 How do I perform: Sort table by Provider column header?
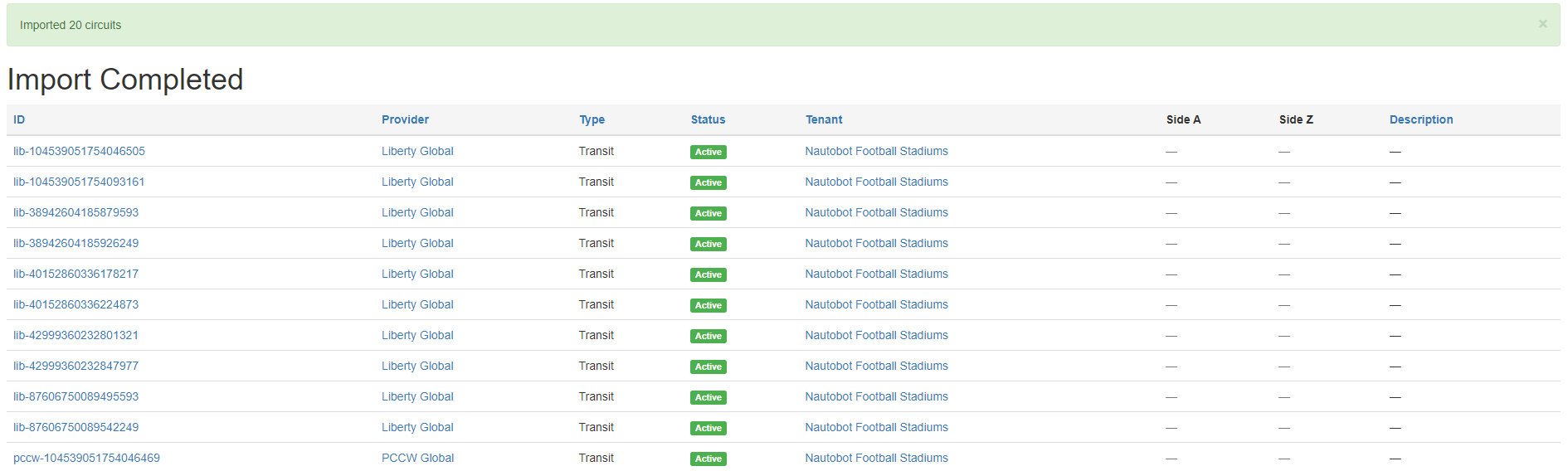pos(405,119)
